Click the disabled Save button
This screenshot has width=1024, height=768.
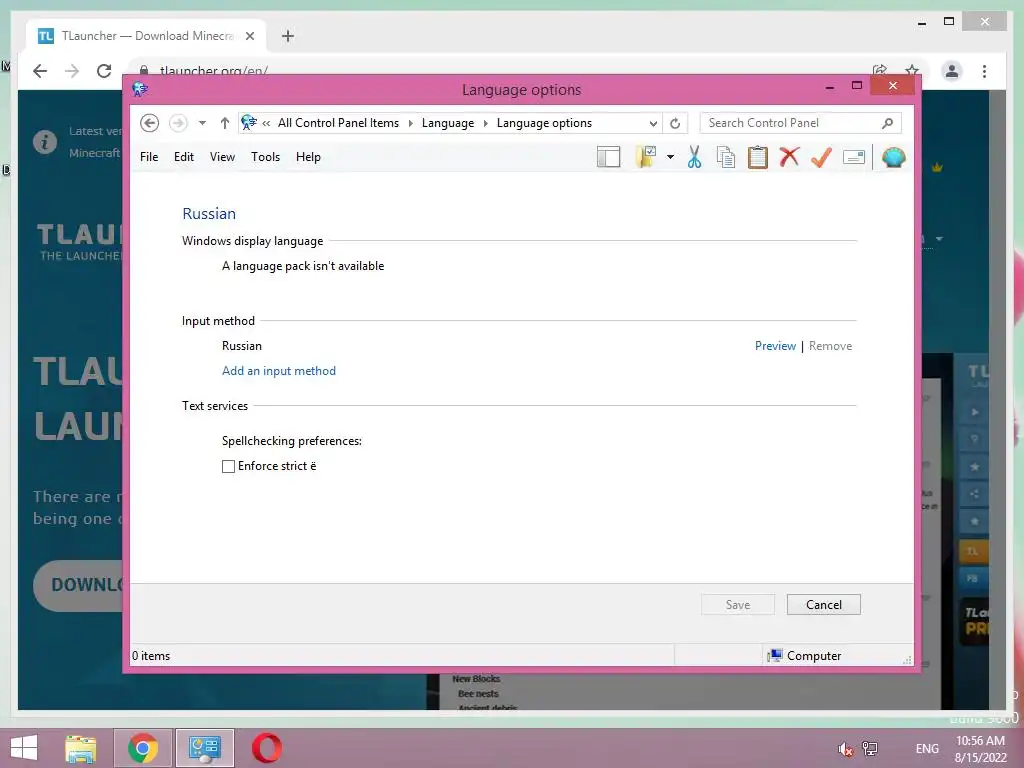[738, 605]
